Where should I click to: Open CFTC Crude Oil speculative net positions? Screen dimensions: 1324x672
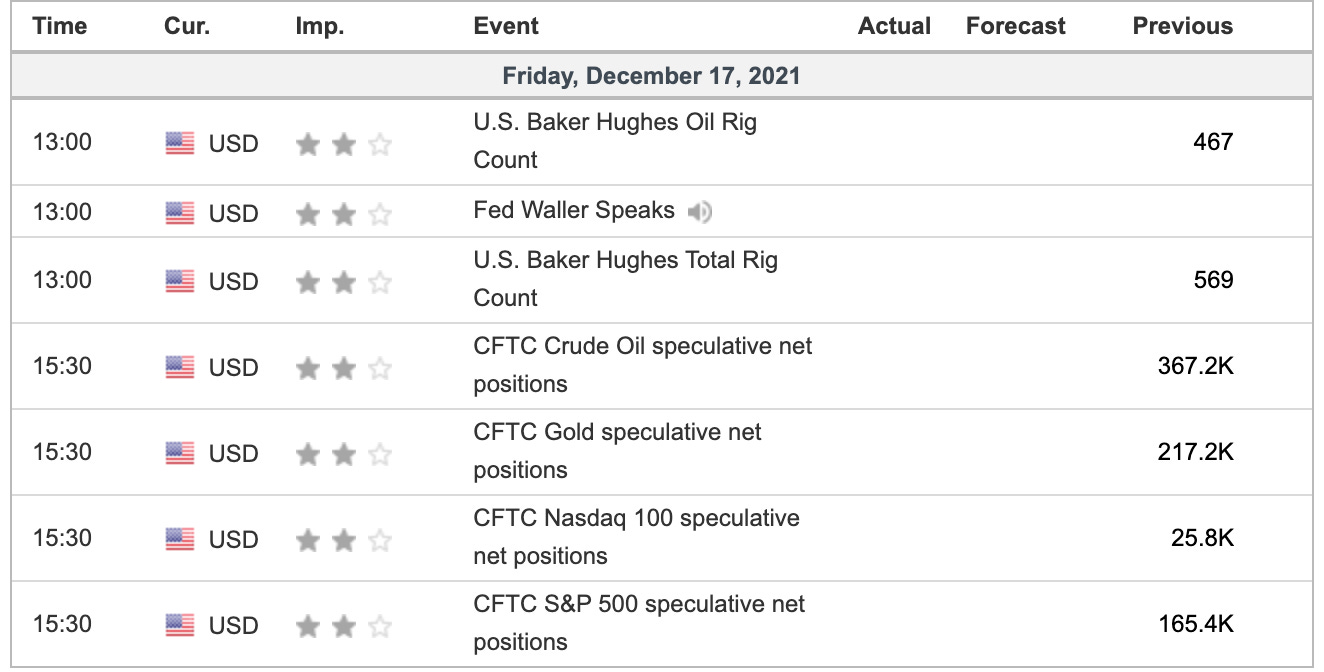(643, 365)
